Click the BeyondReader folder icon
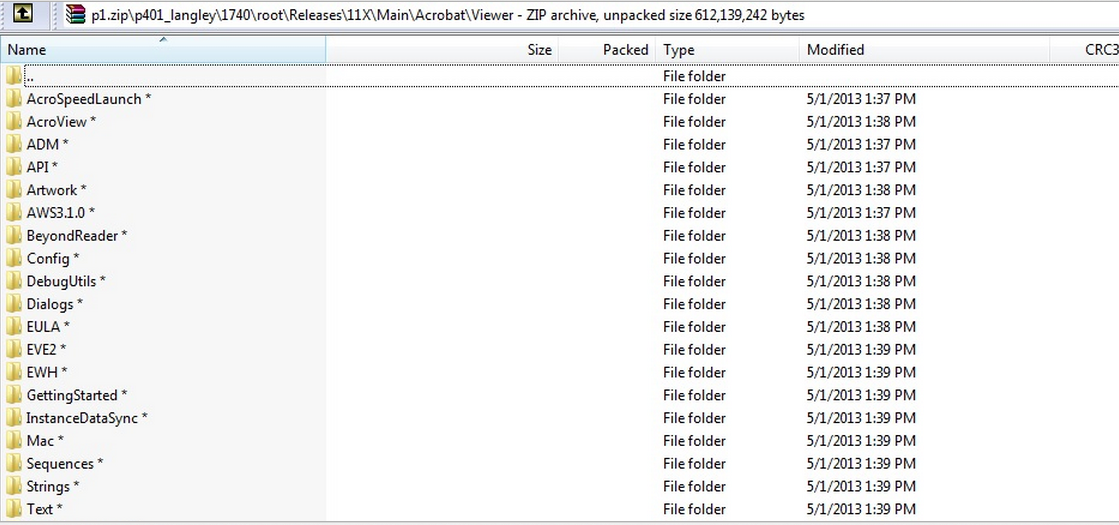The height and width of the screenshot is (525, 1119). click(x=14, y=236)
